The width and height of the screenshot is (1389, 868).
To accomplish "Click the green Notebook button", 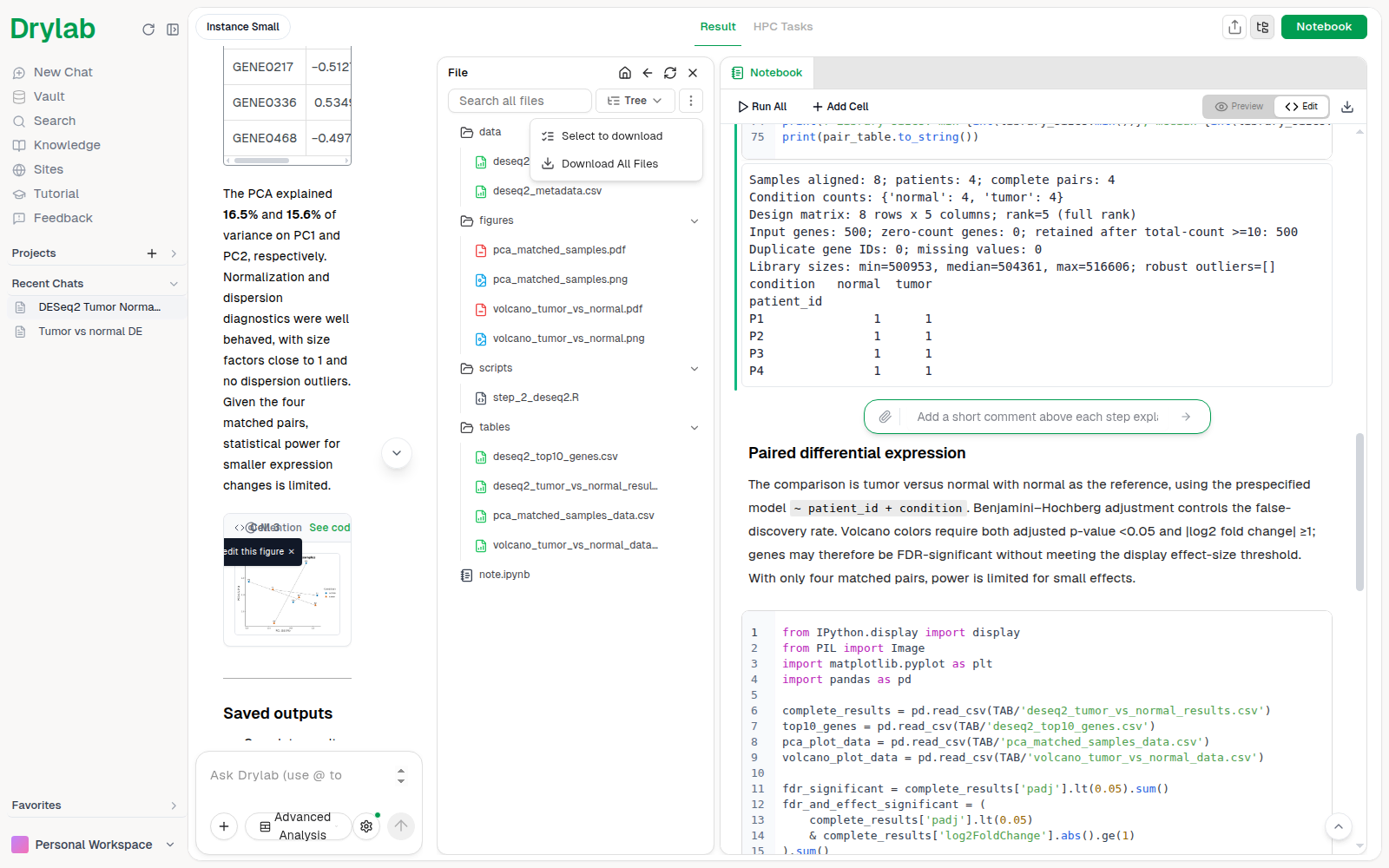I will click(x=1324, y=27).
